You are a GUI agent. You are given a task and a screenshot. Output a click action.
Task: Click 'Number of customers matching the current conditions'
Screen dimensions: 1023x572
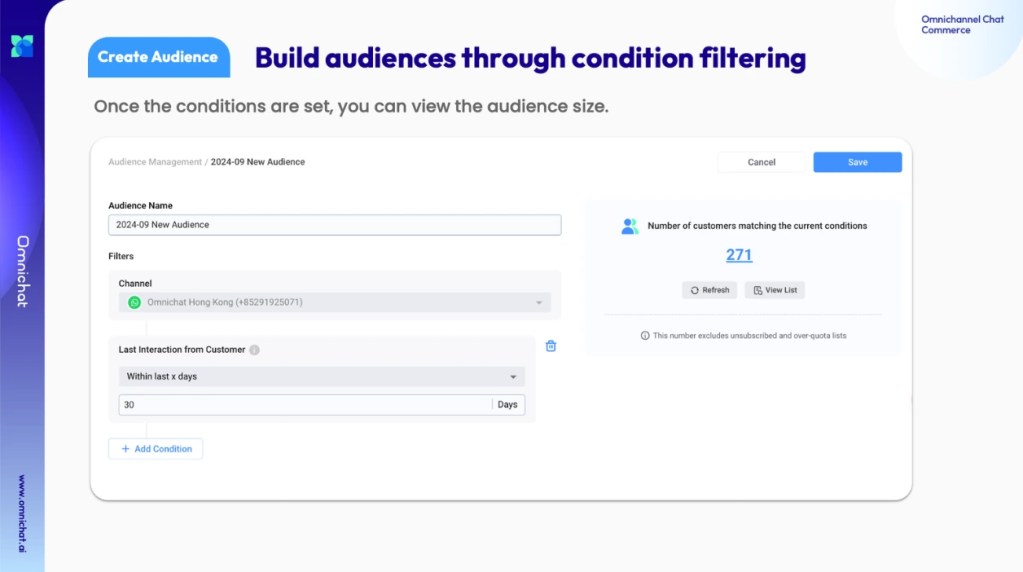tap(757, 226)
